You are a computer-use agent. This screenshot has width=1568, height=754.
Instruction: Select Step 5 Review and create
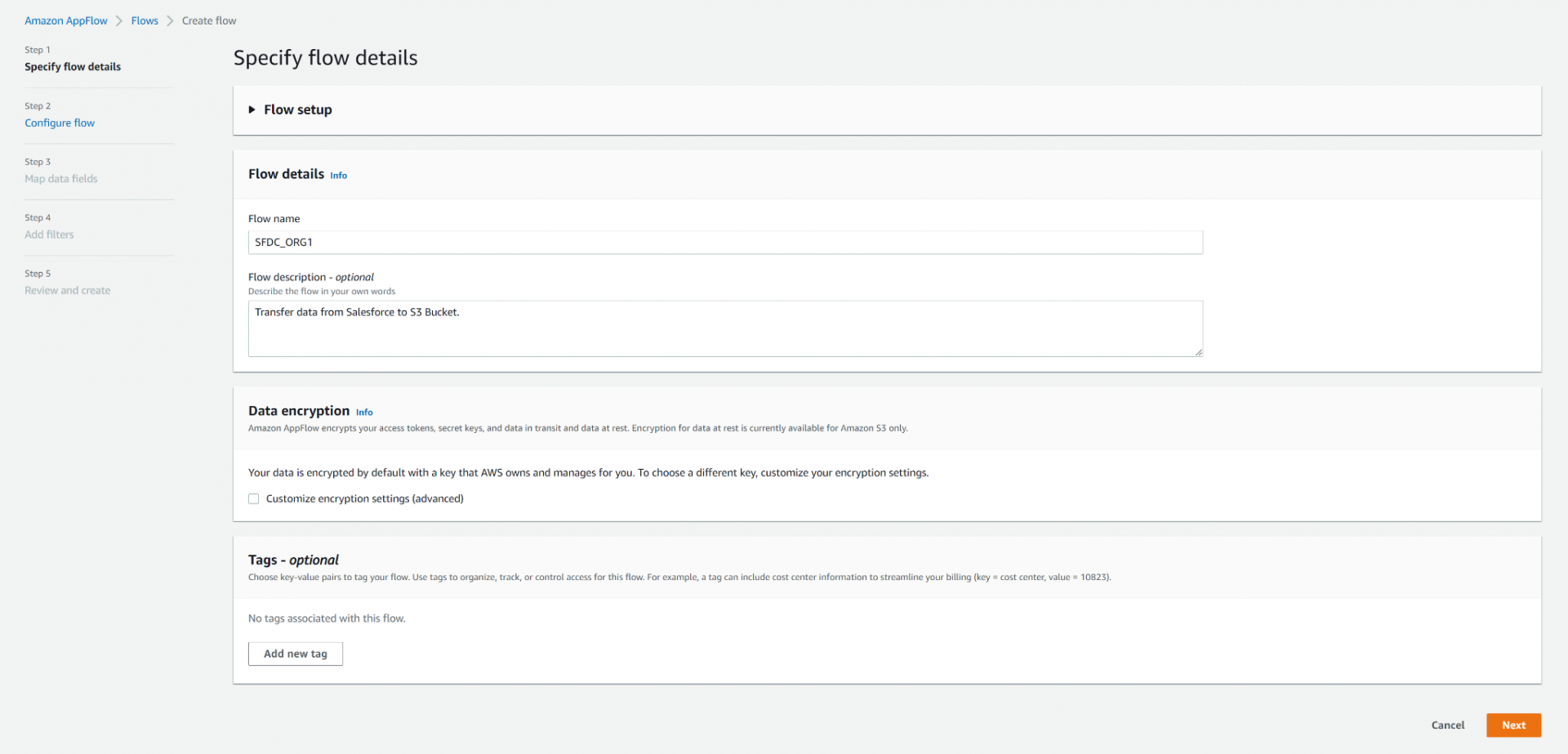[x=67, y=290]
